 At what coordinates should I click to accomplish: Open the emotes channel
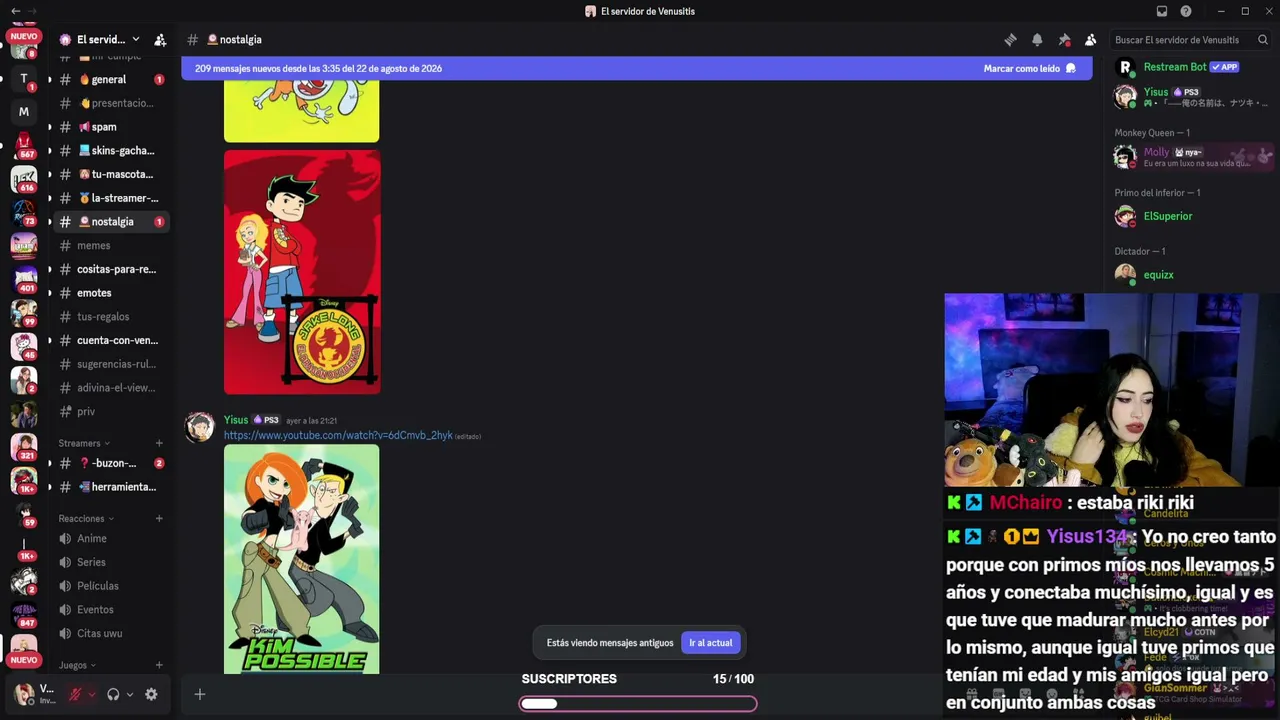point(111,293)
